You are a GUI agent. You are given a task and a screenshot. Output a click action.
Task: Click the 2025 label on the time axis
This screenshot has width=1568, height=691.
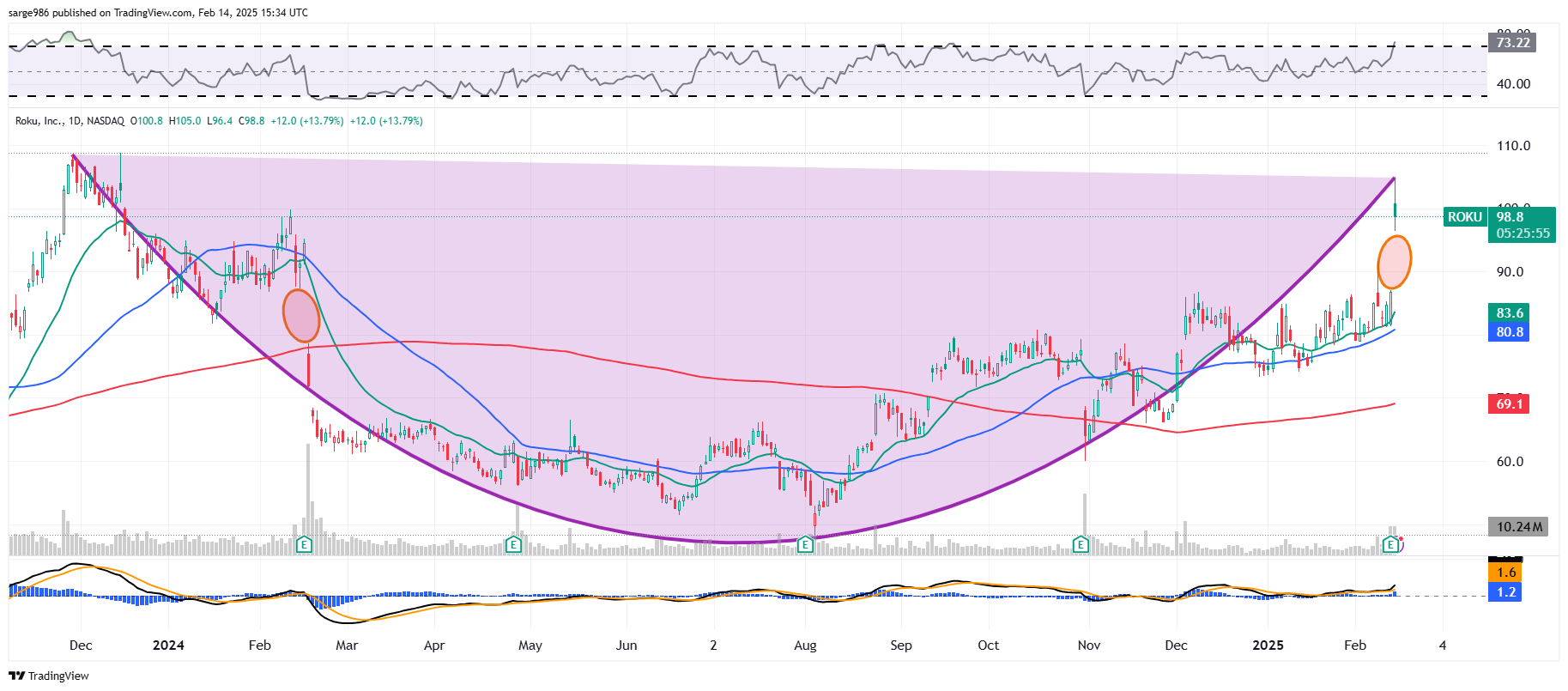(1267, 646)
